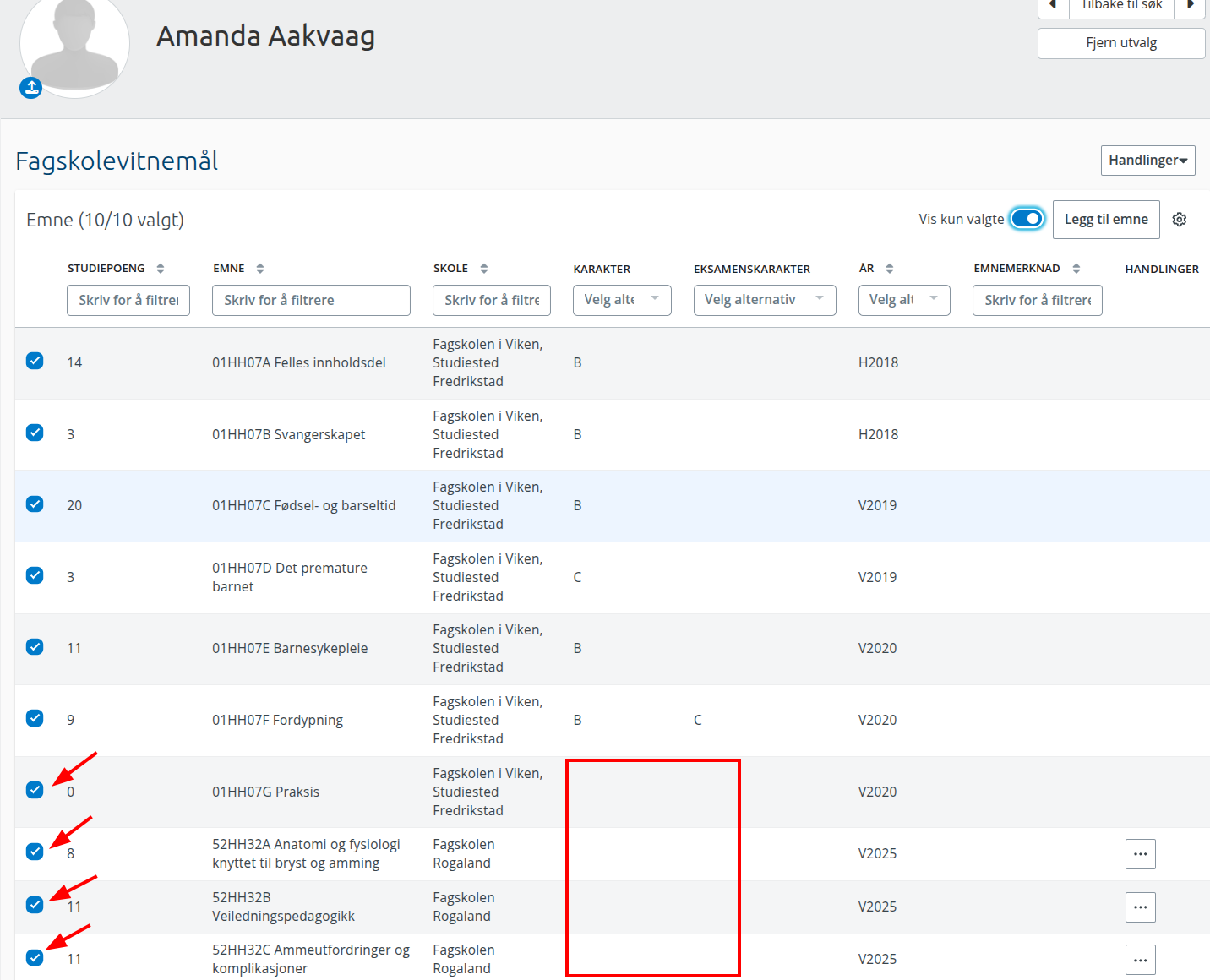Sort by Emnemerknad column arrows
The height and width of the screenshot is (980, 1210).
click(1076, 269)
